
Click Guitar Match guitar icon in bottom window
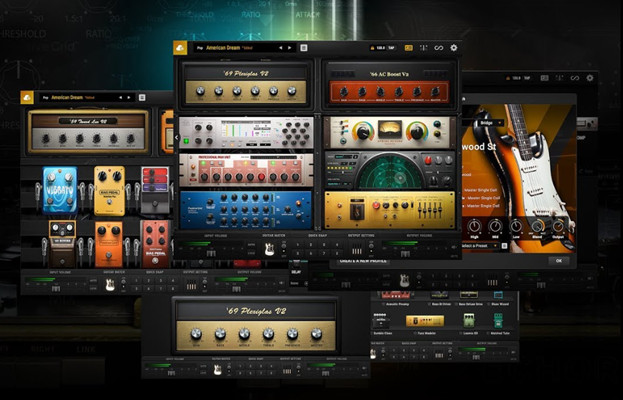point(217,369)
